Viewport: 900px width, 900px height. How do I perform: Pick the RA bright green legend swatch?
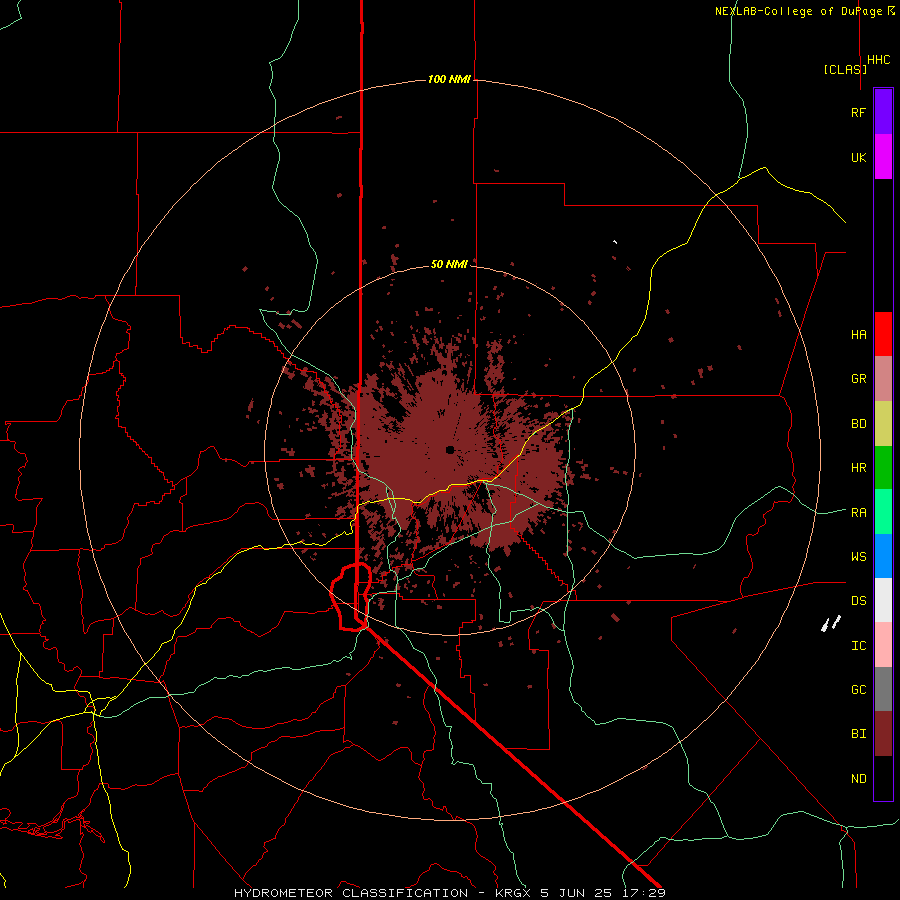coord(883,512)
